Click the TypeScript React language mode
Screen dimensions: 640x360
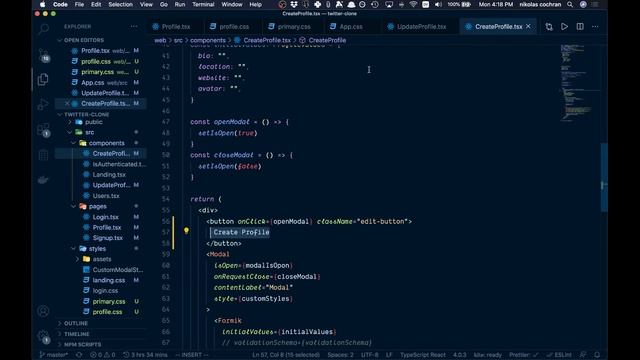coord(422,355)
